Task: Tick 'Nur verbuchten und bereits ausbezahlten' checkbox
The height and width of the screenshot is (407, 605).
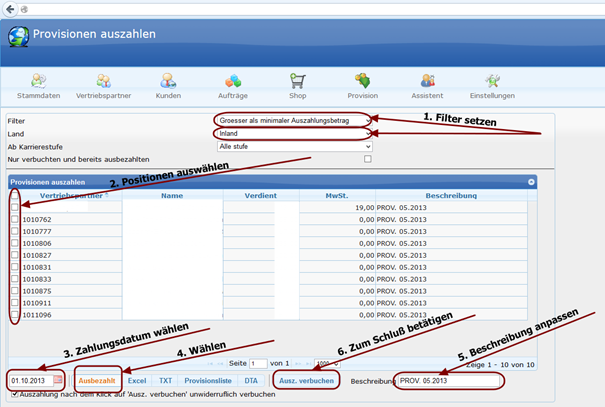Action: click(367, 159)
